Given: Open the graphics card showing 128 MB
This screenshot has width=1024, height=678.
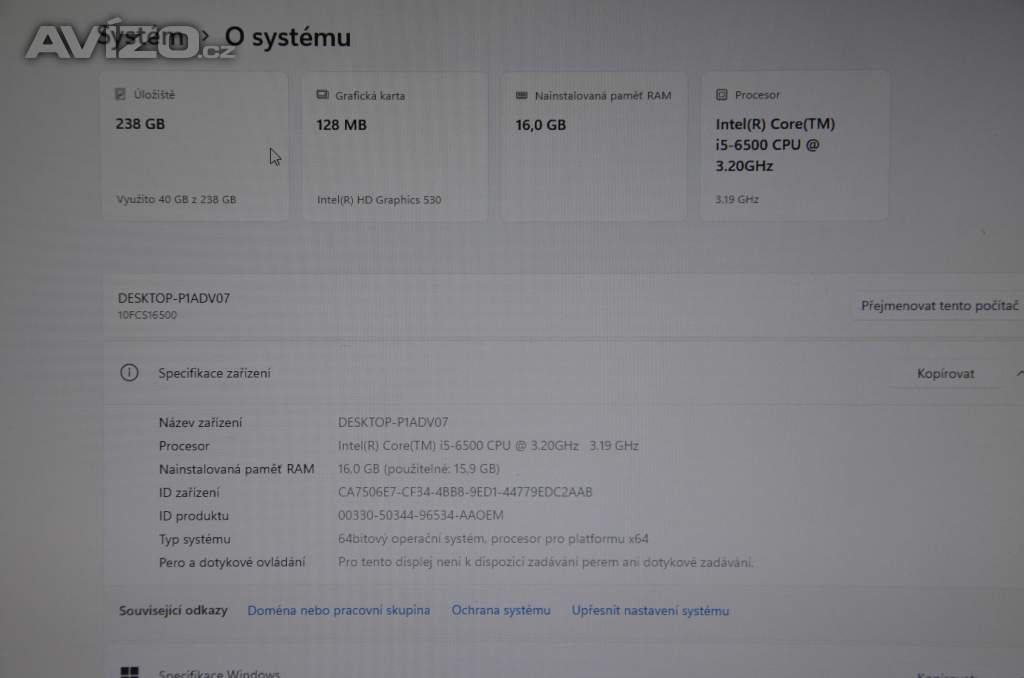Looking at the screenshot, I should click(x=395, y=146).
